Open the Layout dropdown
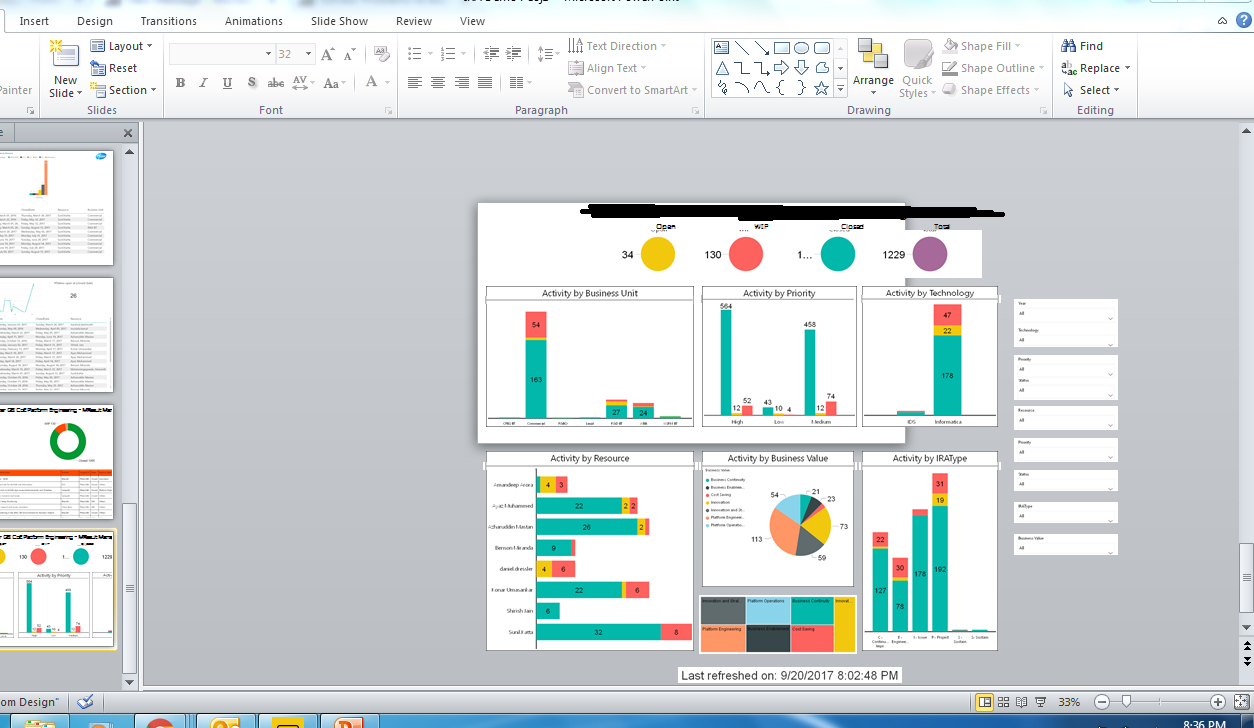Image resolution: width=1254 pixels, height=728 pixels. click(121, 46)
